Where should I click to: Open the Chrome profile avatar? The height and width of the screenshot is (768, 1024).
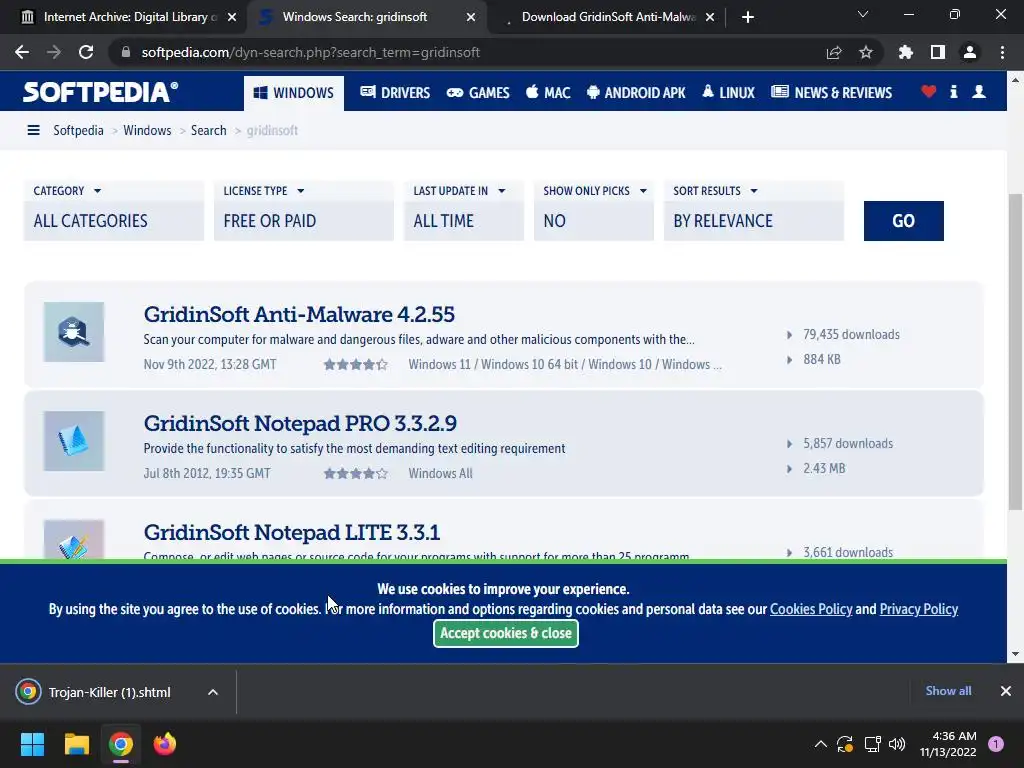click(x=970, y=52)
